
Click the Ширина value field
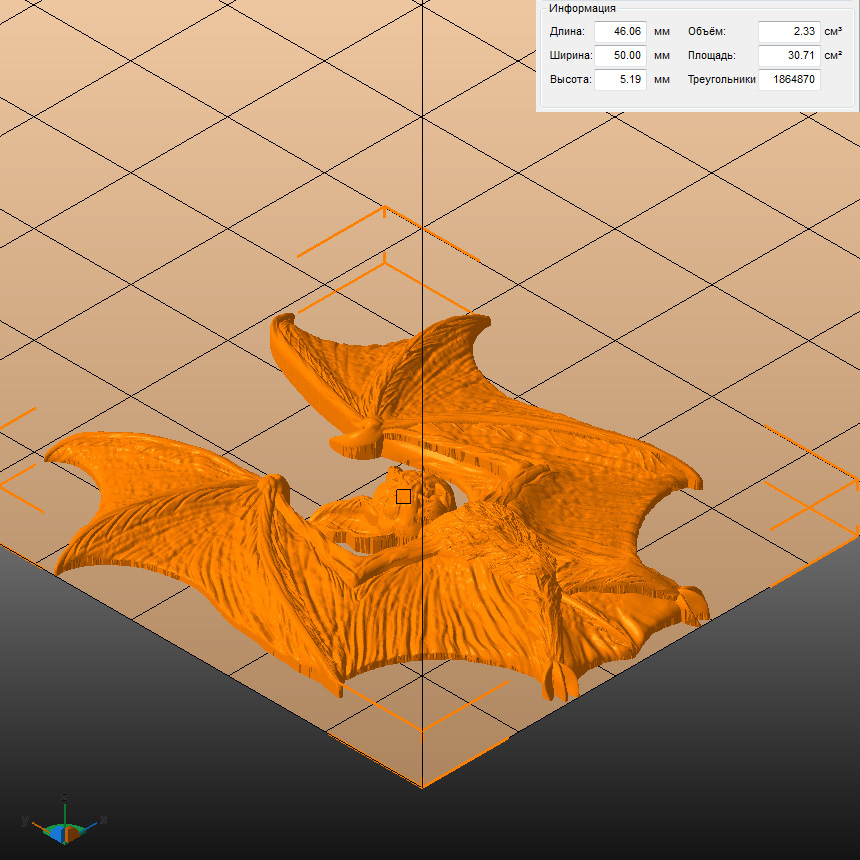[x=620, y=56]
